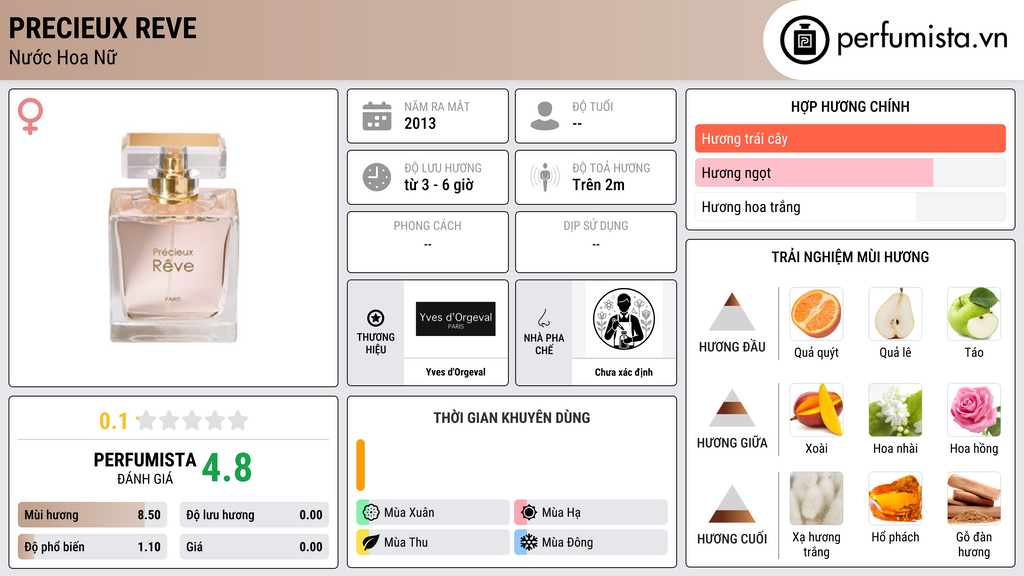Click the pink female gender symbol

pyautogui.click(x=30, y=116)
